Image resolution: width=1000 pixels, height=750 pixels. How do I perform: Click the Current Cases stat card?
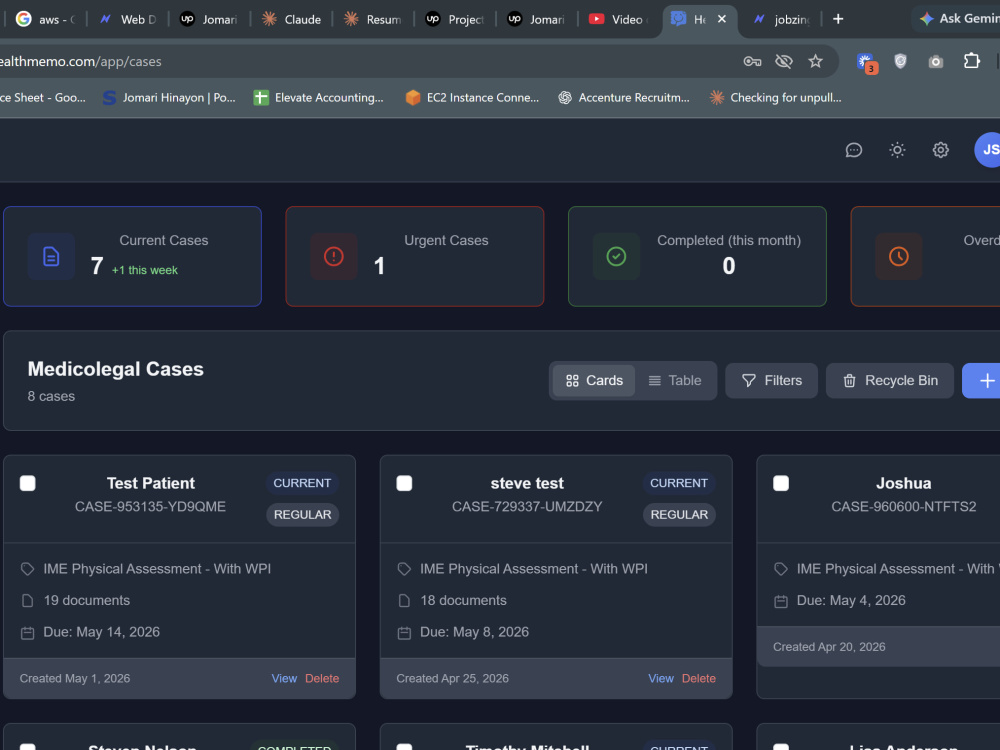(133, 256)
